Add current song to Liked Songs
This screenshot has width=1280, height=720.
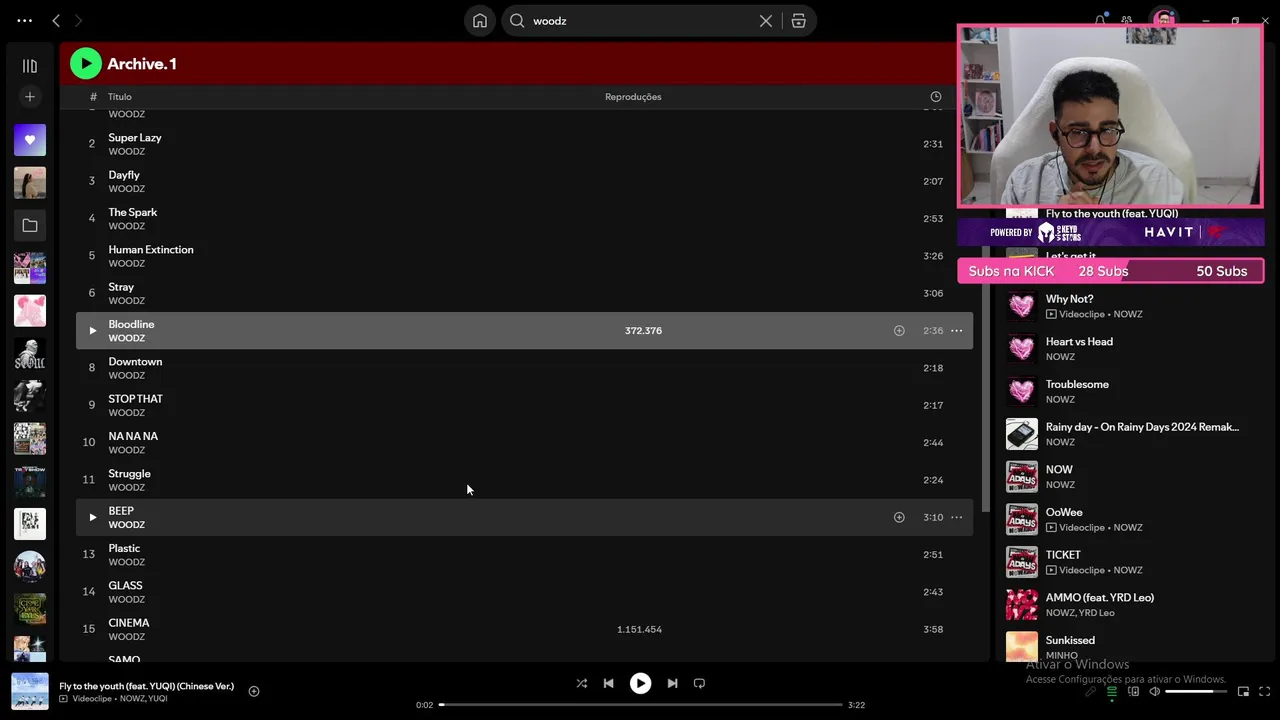tap(254, 691)
